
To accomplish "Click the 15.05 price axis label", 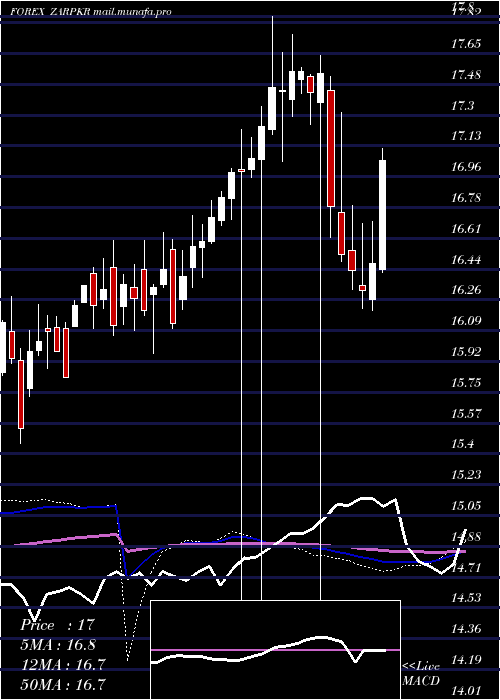I will (467, 506).
